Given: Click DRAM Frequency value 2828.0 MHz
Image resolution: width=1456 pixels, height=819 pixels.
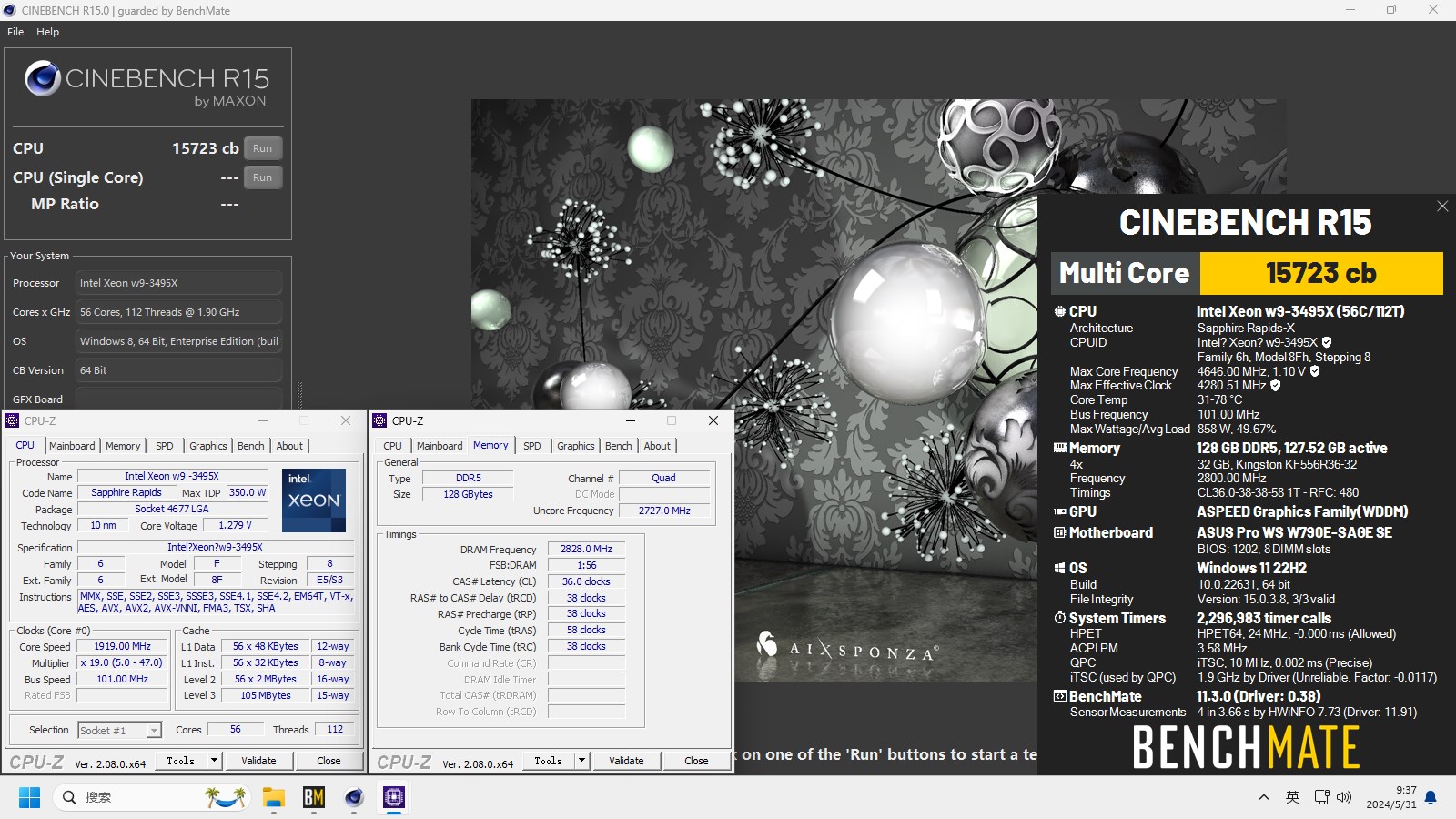Looking at the screenshot, I should (586, 549).
